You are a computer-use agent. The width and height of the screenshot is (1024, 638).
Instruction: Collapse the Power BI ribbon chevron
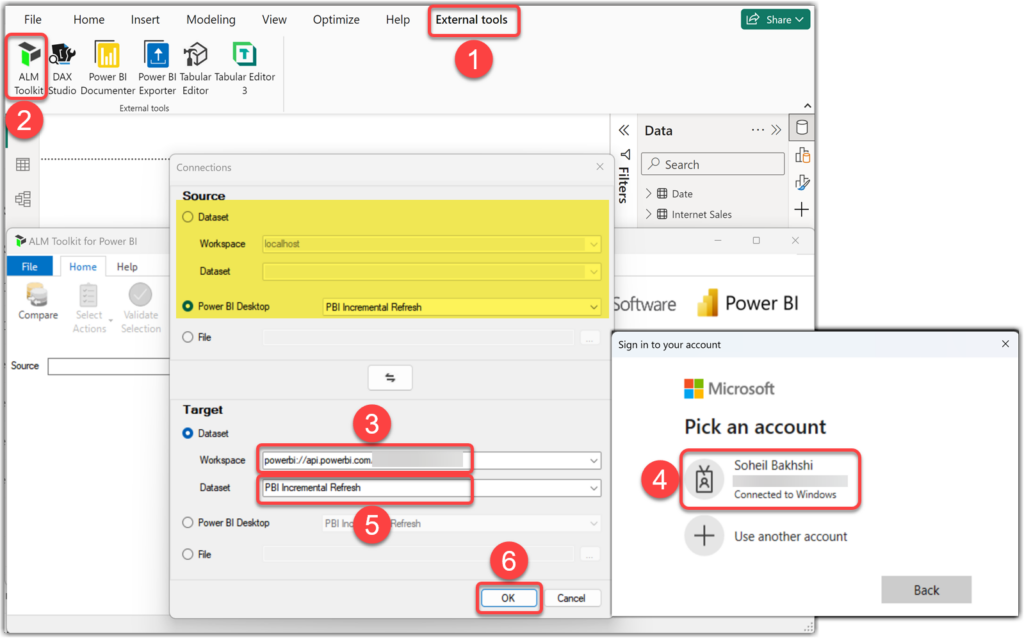(x=808, y=106)
